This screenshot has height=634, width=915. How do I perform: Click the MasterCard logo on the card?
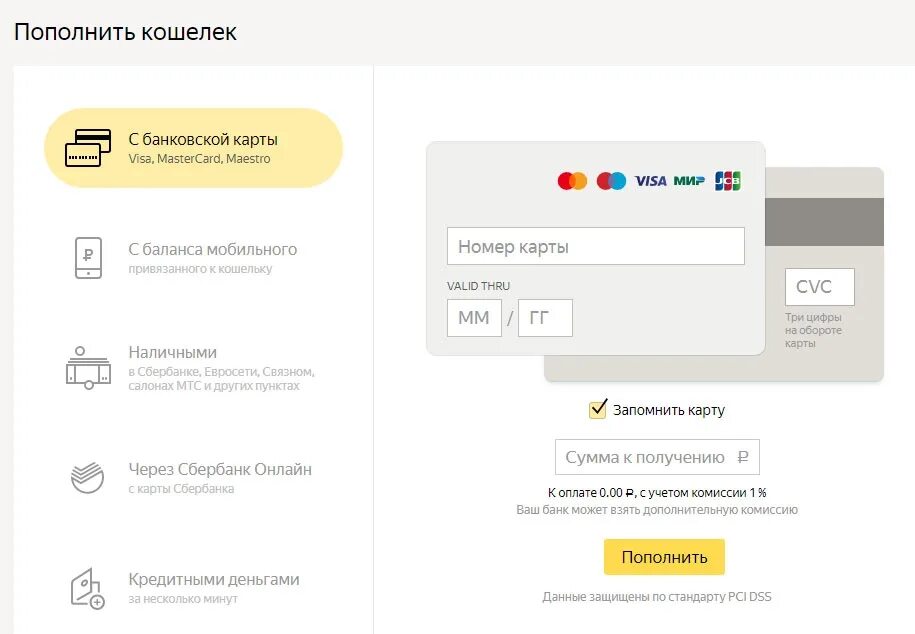(572, 181)
